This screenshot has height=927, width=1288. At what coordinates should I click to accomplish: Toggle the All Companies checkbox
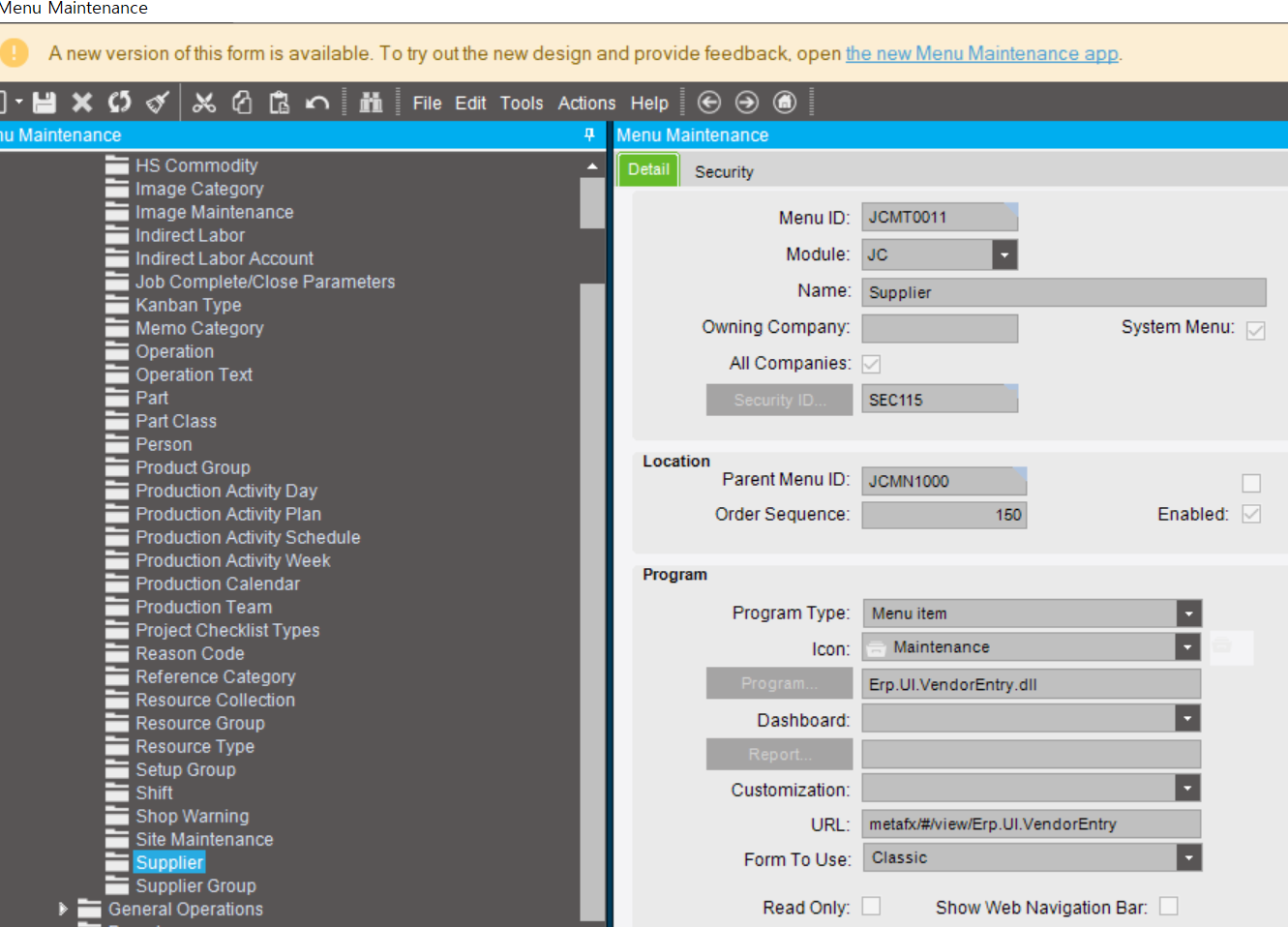pyautogui.click(x=870, y=364)
